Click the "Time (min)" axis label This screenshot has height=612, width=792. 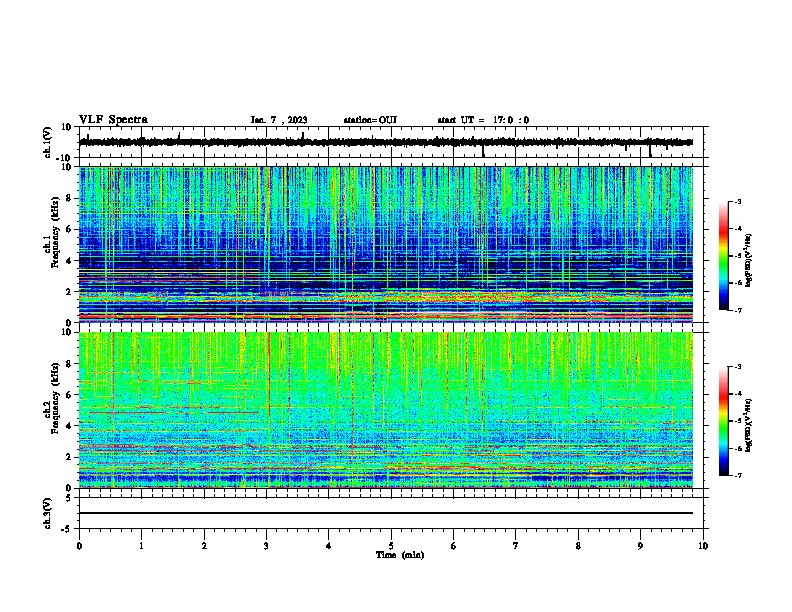pyautogui.click(x=400, y=555)
